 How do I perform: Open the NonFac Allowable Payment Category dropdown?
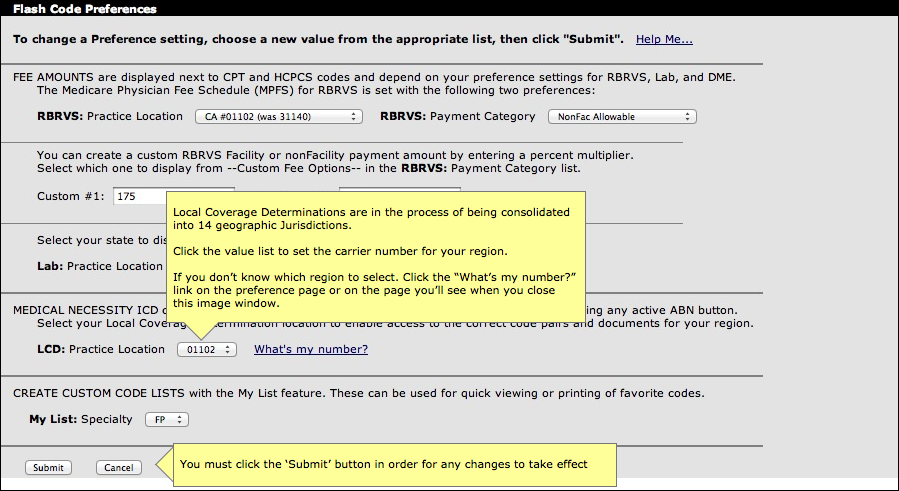click(x=622, y=116)
